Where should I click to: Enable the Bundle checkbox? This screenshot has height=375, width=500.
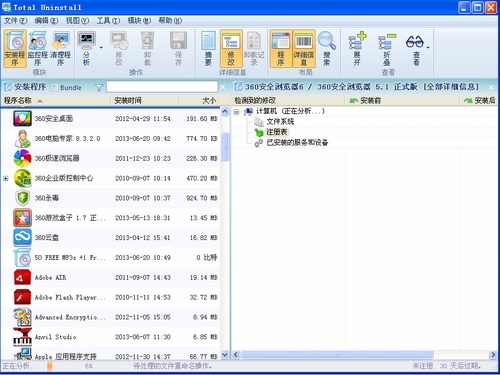pyautogui.click(x=55, y=87)
